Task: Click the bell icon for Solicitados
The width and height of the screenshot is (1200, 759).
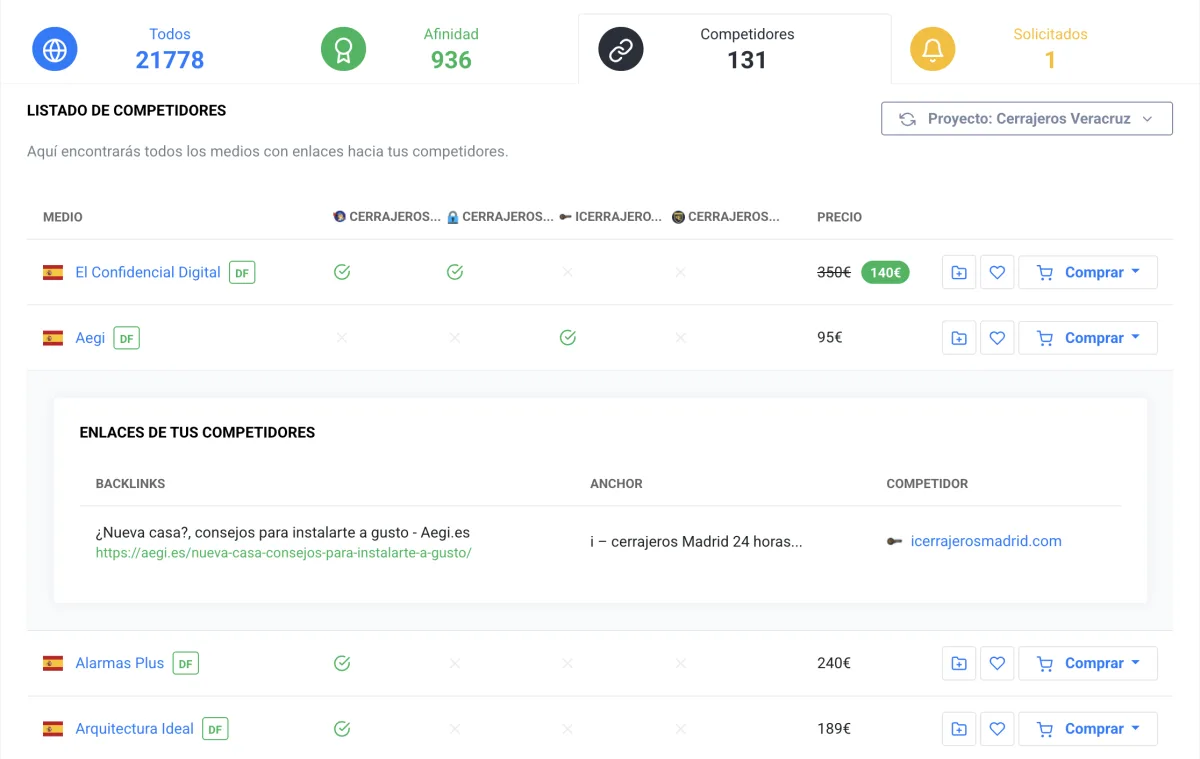Action: (932, 49)
